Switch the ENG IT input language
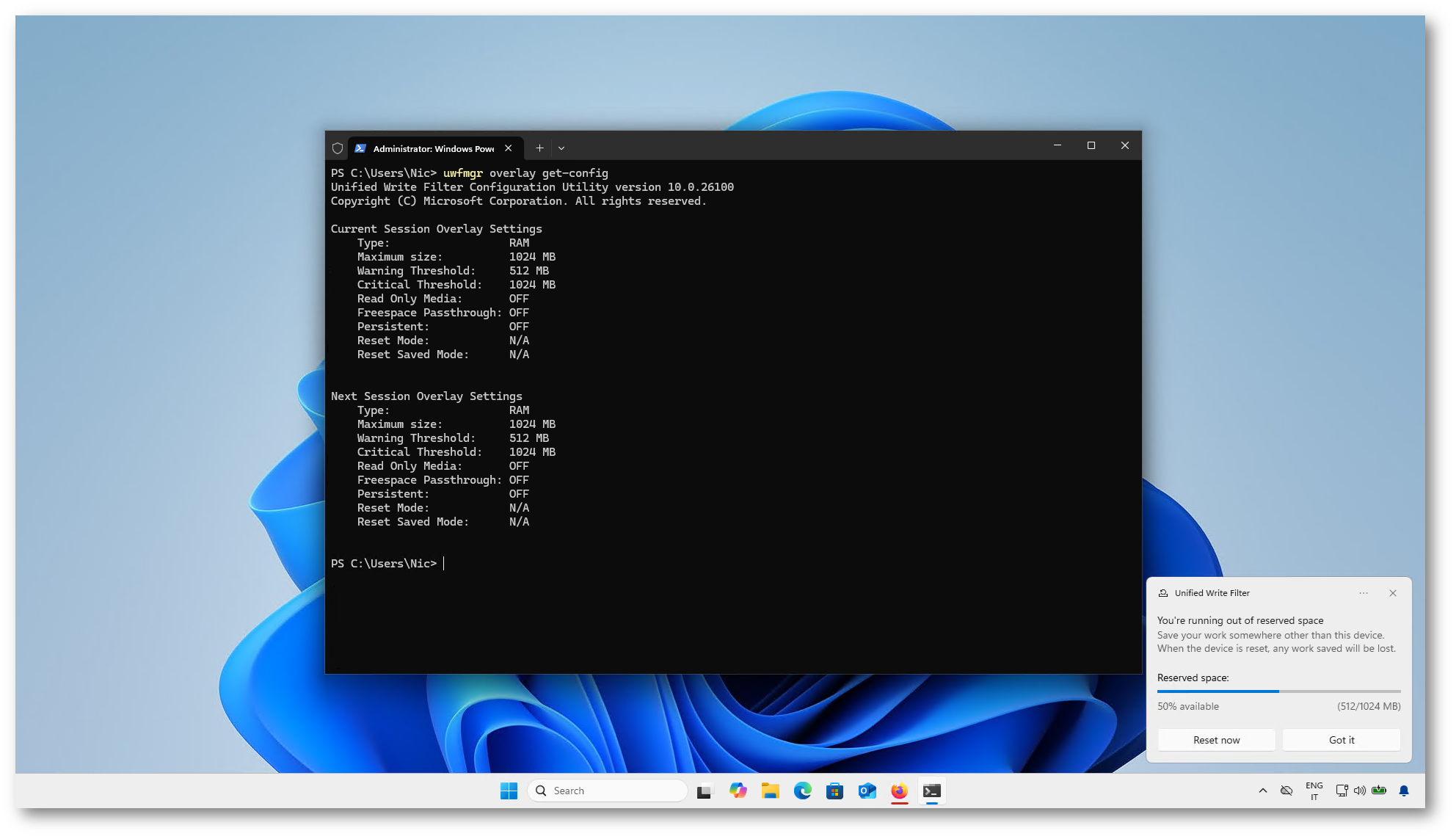Viewport: 1456px width, 839px height. click(x=1314, y=791)
